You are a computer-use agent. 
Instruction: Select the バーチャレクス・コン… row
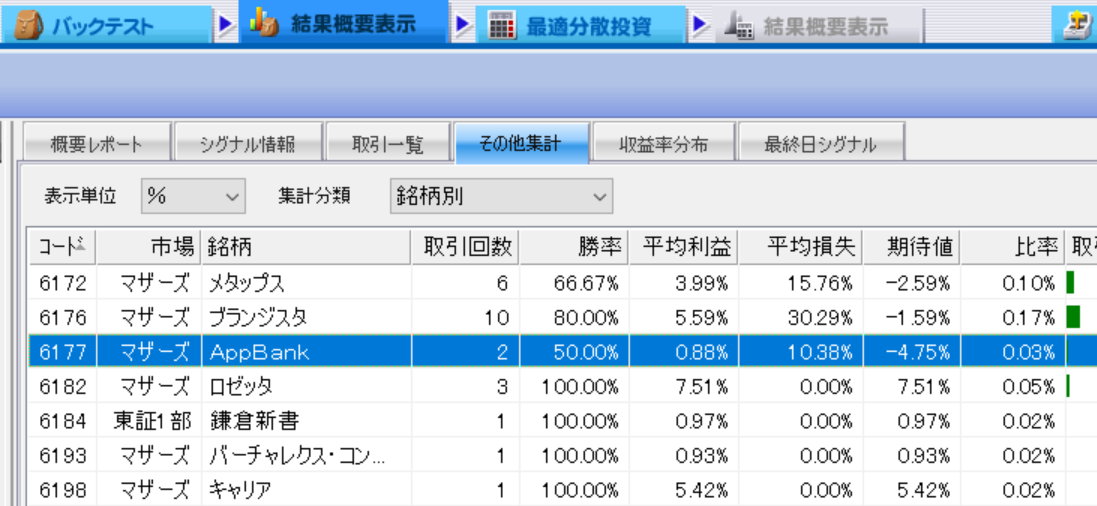[562, 455]
